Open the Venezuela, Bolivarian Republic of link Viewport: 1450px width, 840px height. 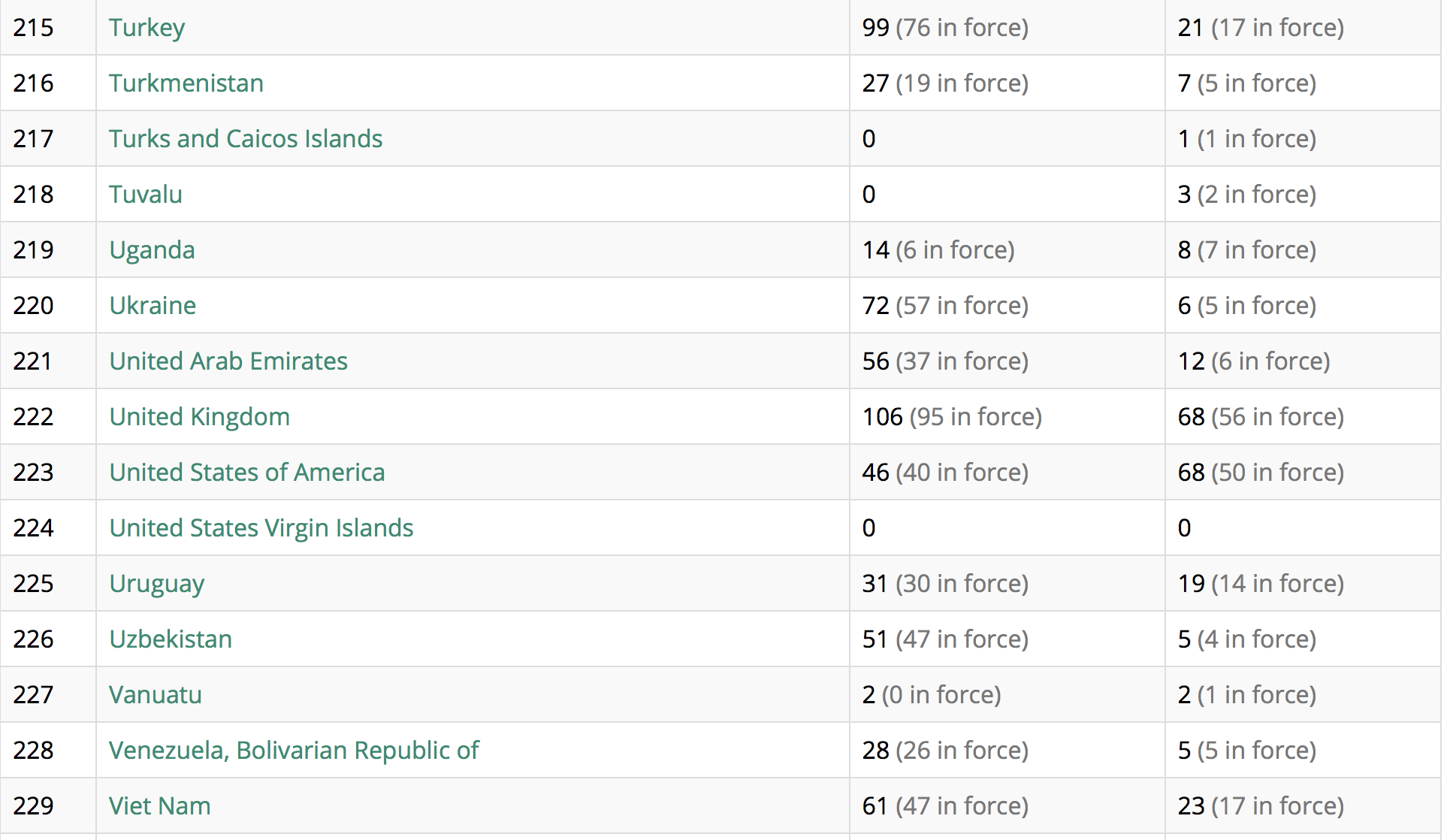pyautogui.click(x=294, y=751)
